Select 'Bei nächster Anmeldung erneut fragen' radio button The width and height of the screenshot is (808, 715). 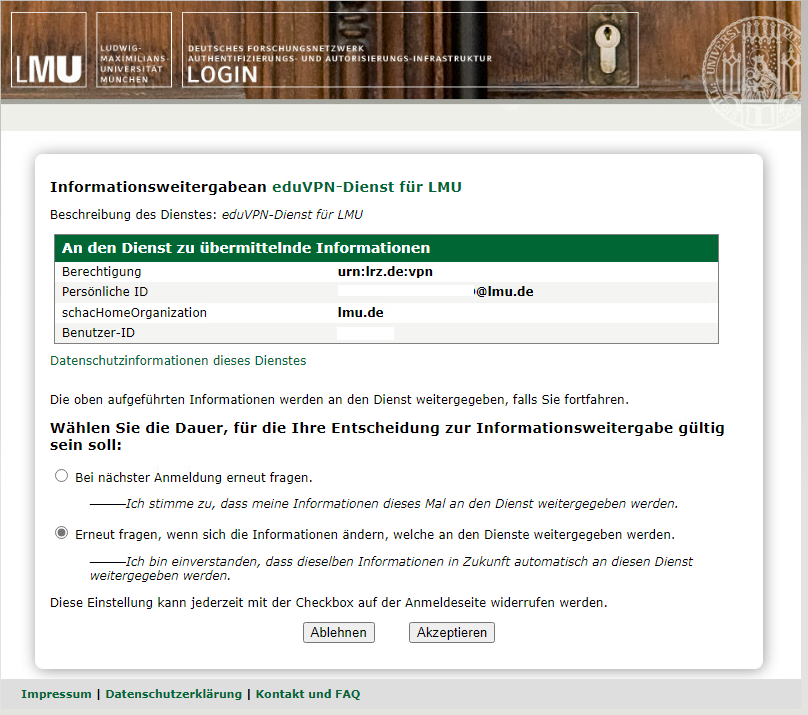[62, 477]
